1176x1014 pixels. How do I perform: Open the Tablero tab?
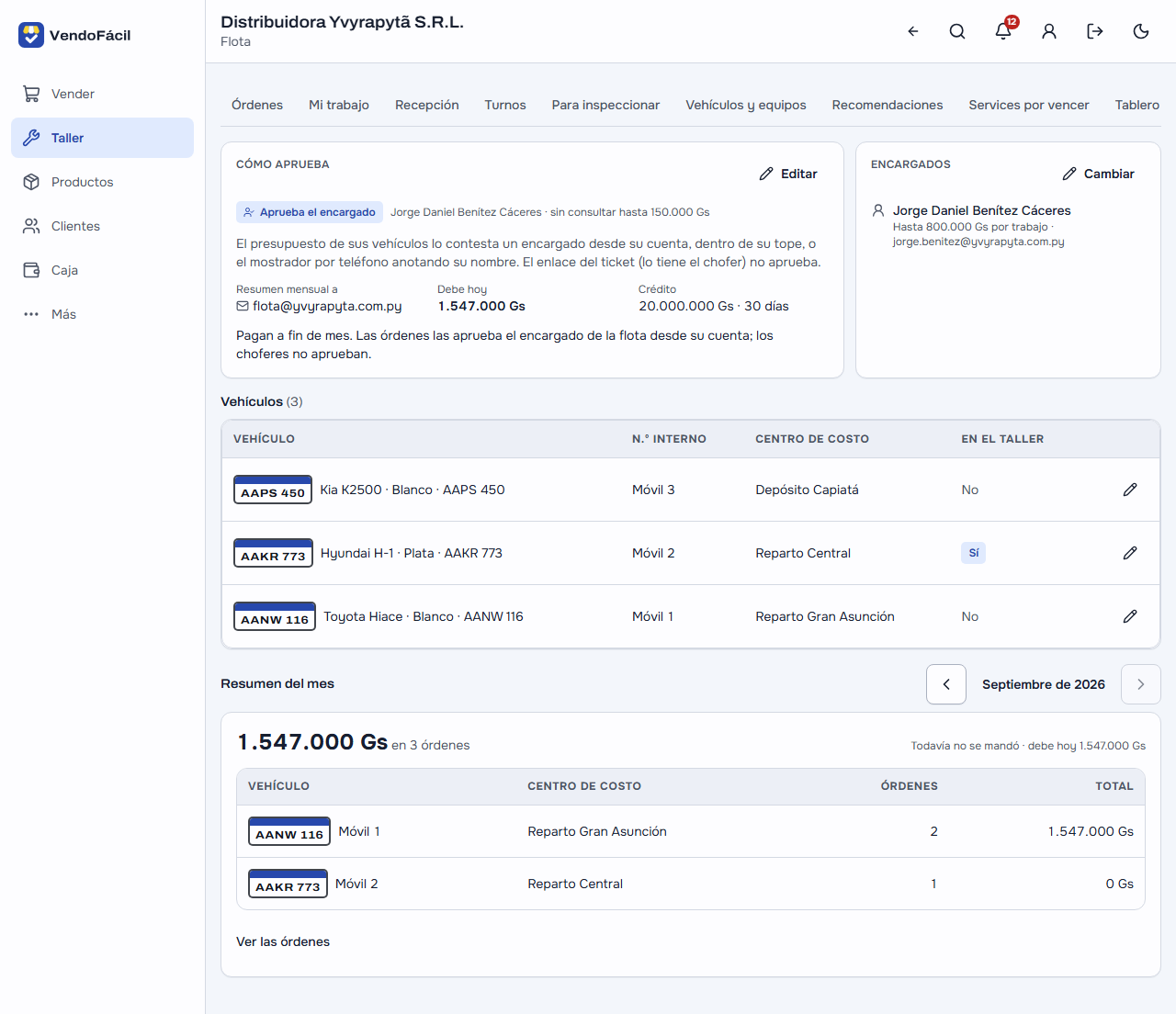pyautogui.click(x=1137, y=105)
